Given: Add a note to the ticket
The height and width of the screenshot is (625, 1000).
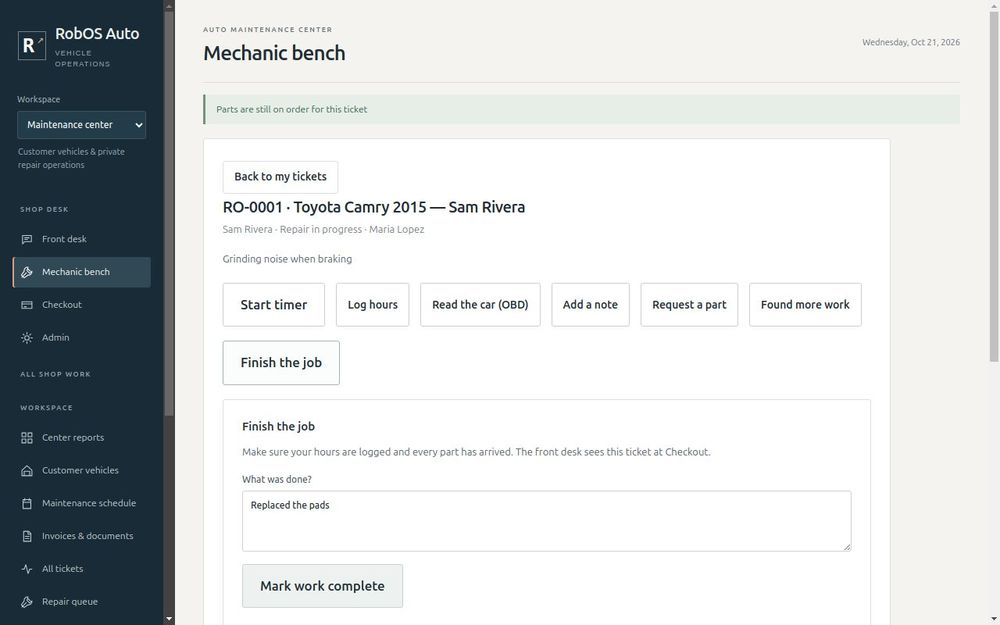Looking at the screenshot, I should pos(590,305).
